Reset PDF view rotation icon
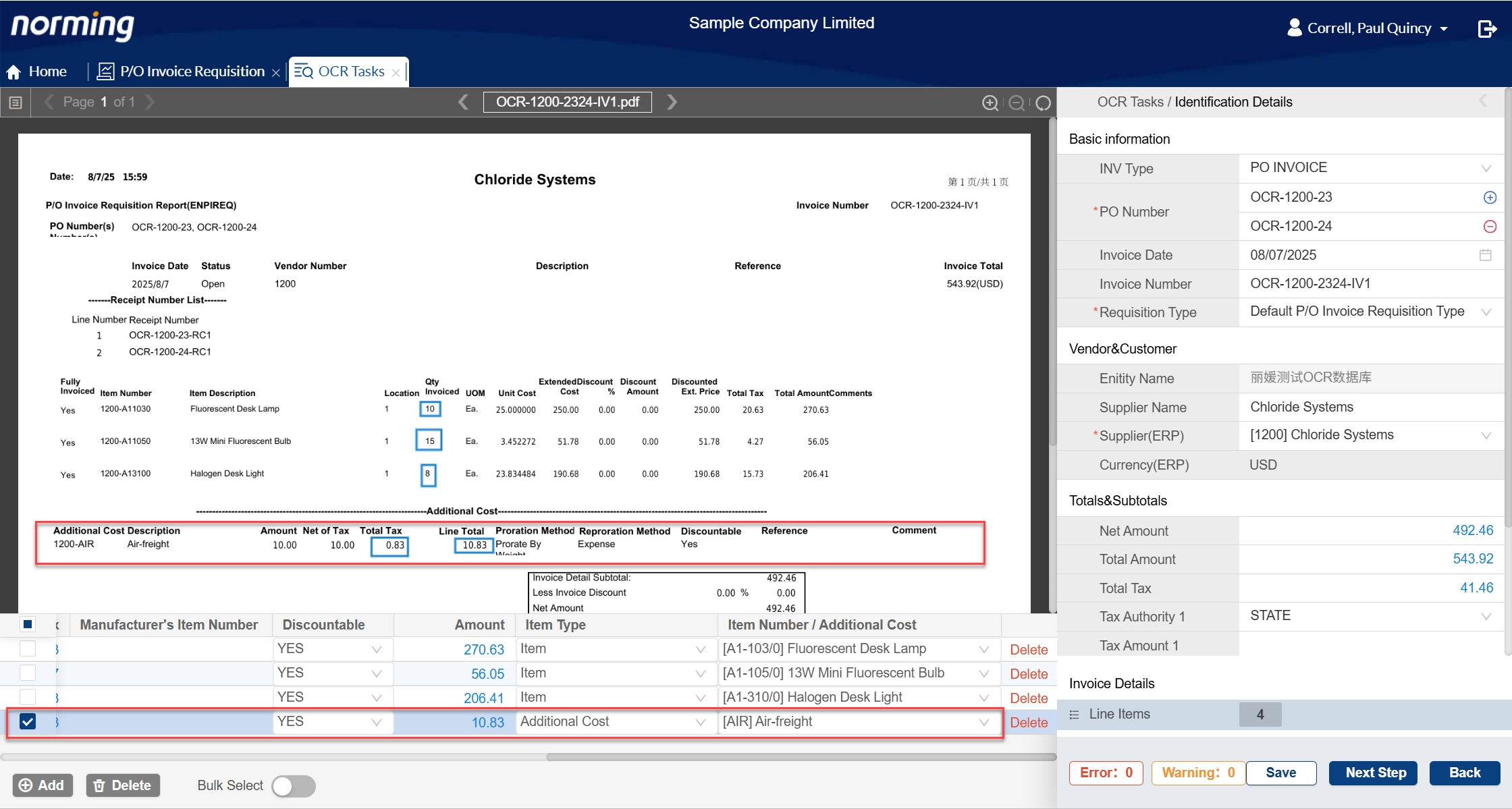Screen dimensions: 1512x809 [1044, 103]
